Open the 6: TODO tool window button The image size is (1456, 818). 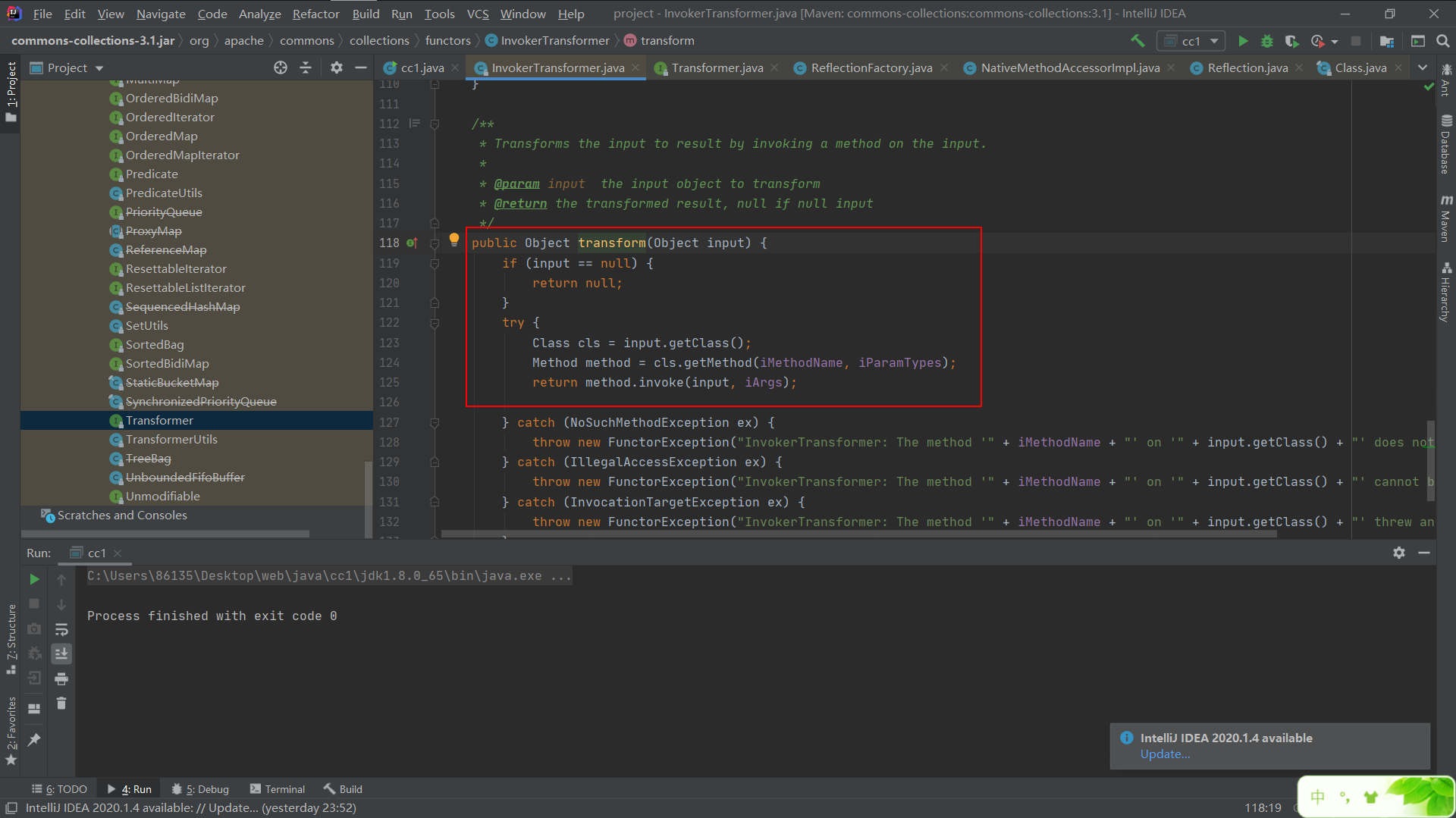59,788
